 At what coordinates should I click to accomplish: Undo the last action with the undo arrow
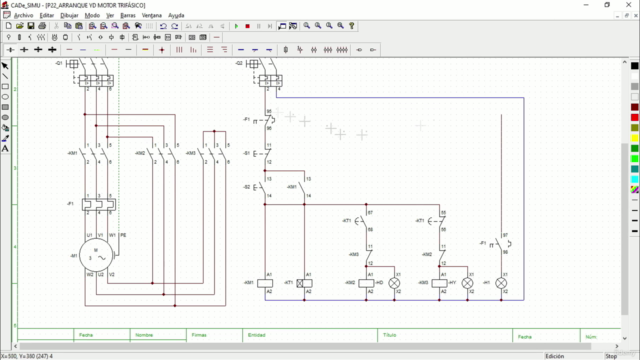(163, 26)
